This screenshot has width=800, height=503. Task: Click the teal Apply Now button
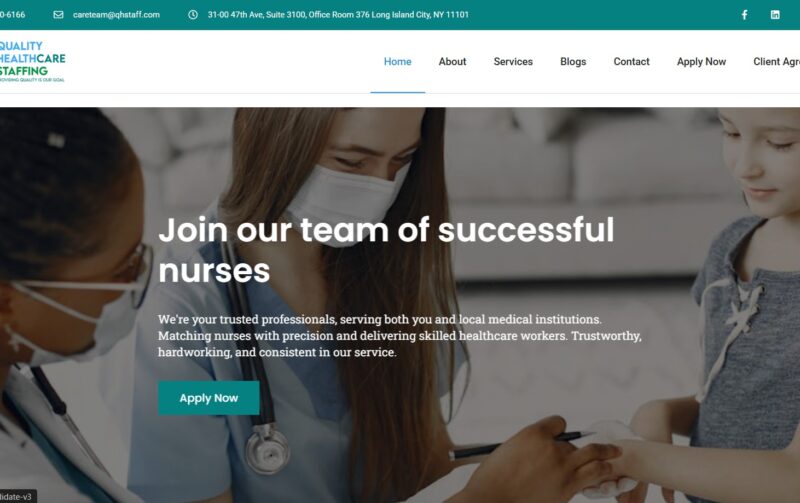click(209, 398)
